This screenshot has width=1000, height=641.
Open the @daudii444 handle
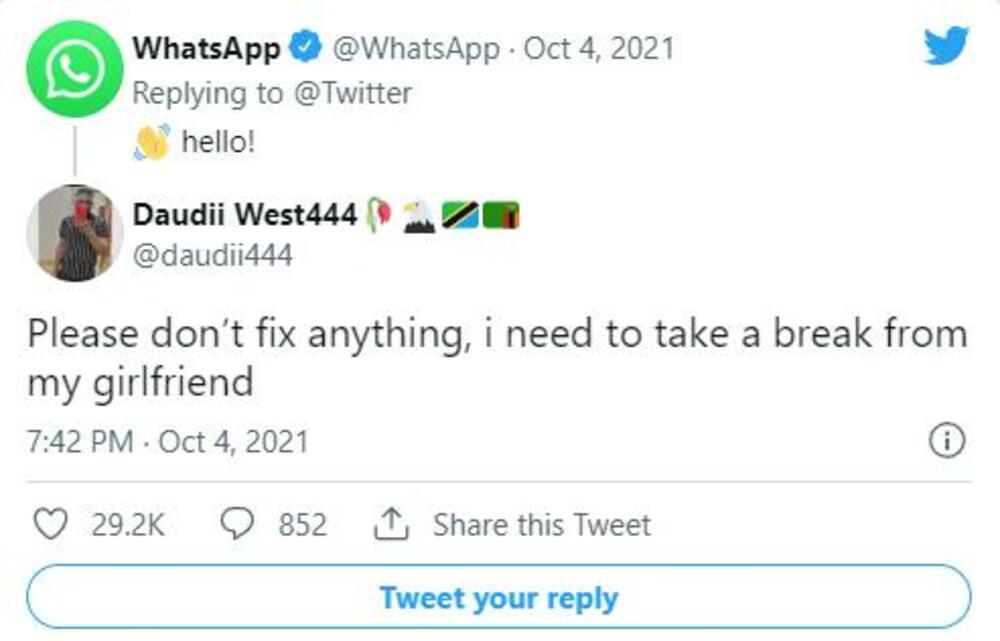(212, 256)
